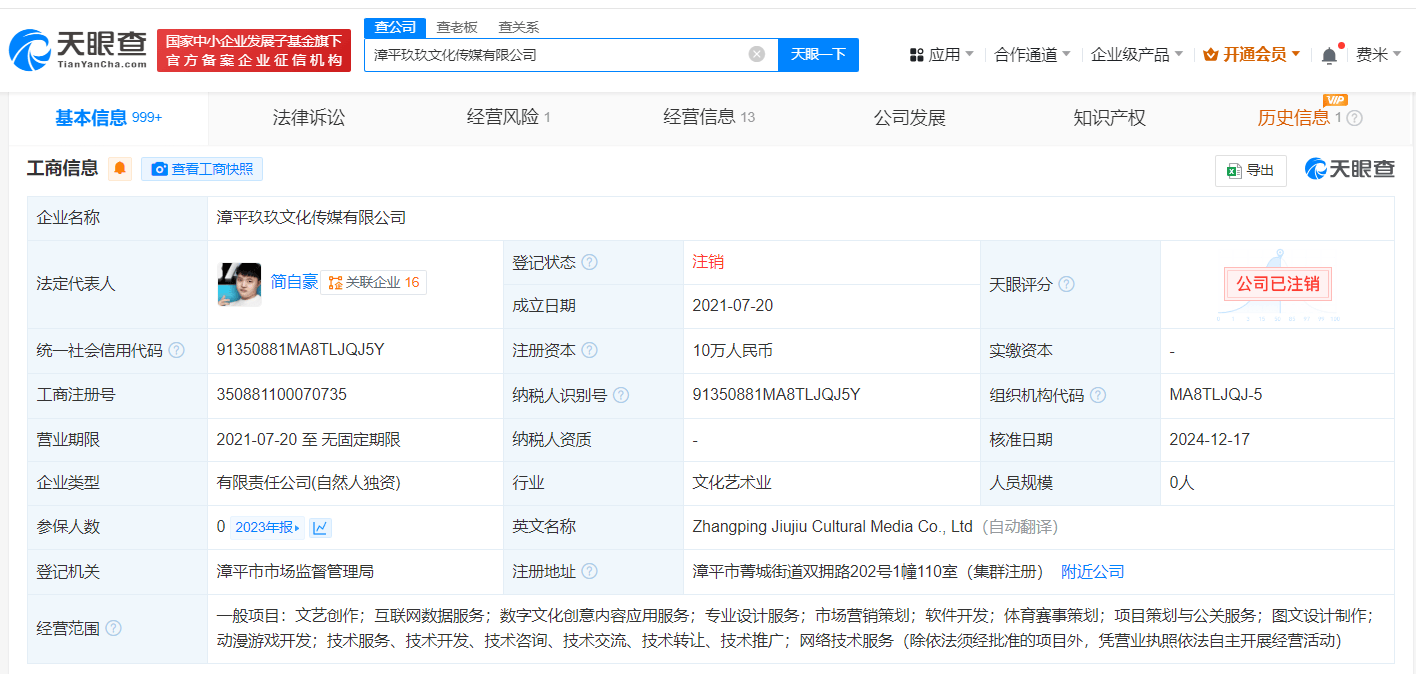Open the 开通会员 dropdown

tap(1251, 54)
